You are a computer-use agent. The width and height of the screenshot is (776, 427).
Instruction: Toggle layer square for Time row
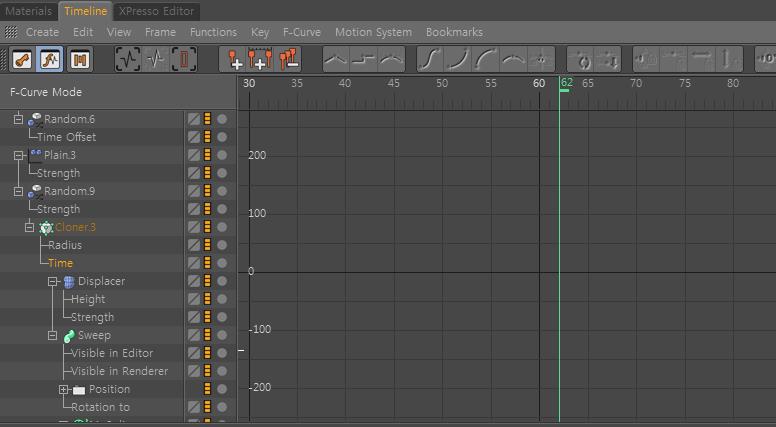point(194,263)
